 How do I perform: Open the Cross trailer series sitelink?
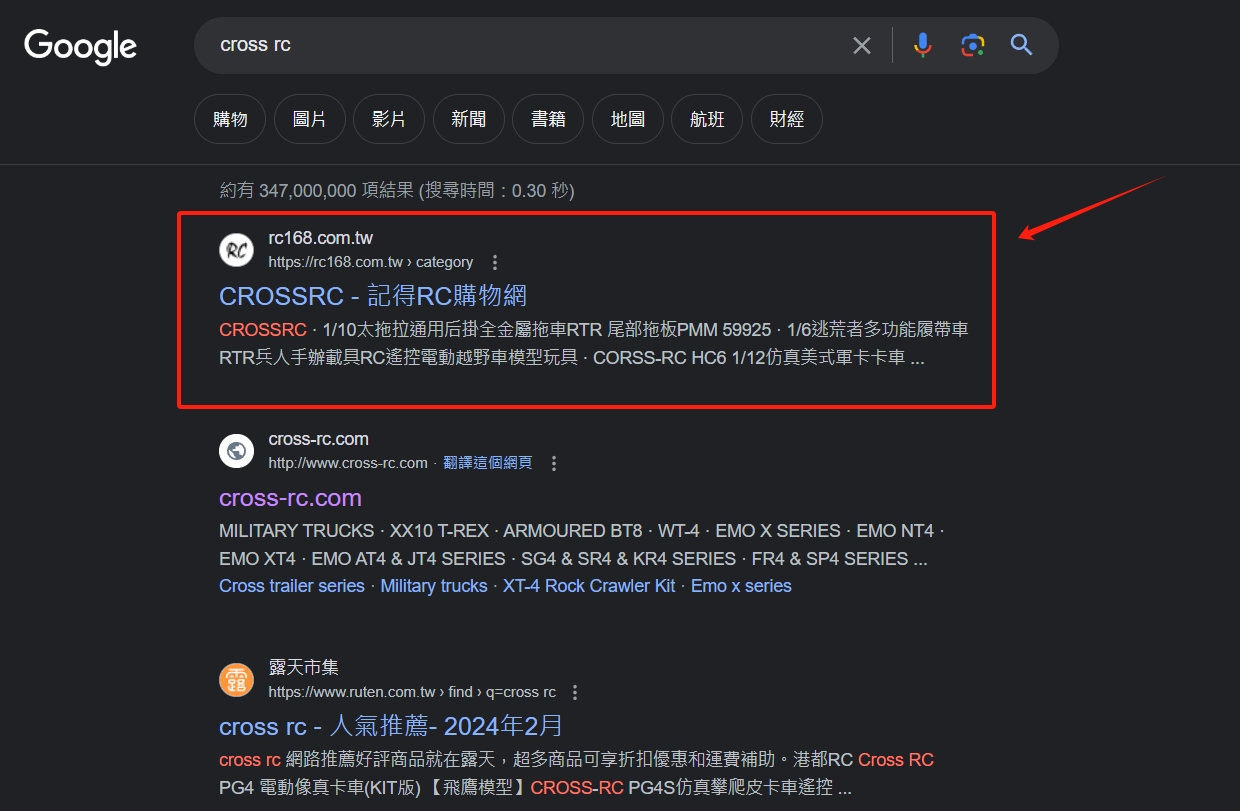(292, 586)
